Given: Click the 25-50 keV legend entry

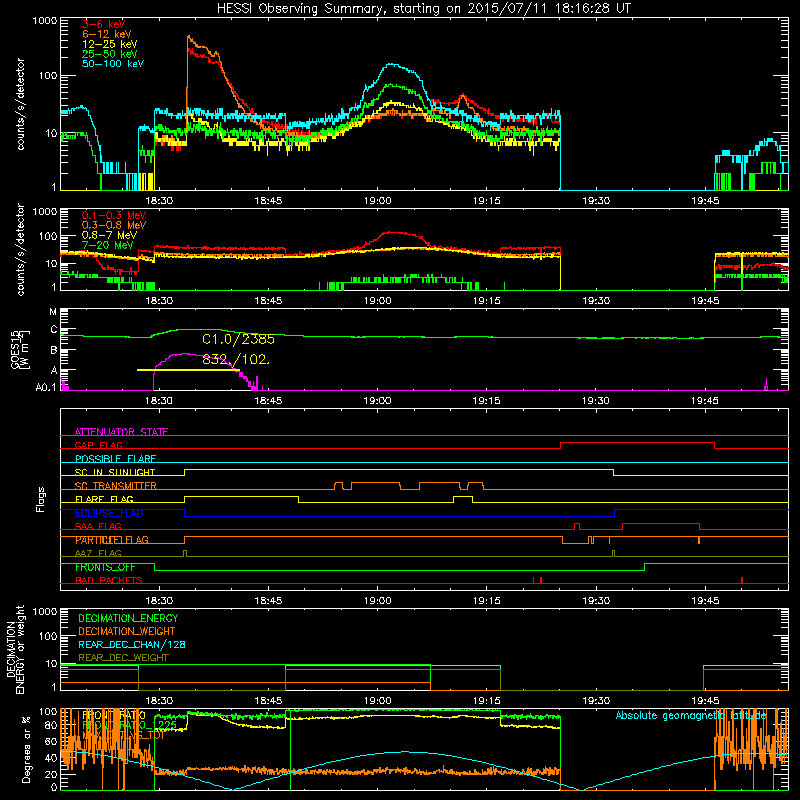Looking at the screenshot, I should pyautogui.click(x=110, y=54).
